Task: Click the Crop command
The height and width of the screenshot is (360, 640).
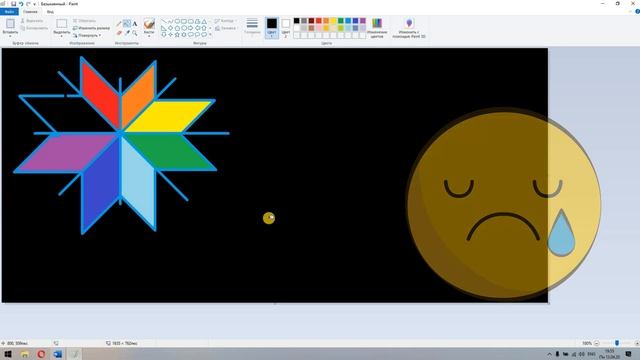Action: (84, 20)
